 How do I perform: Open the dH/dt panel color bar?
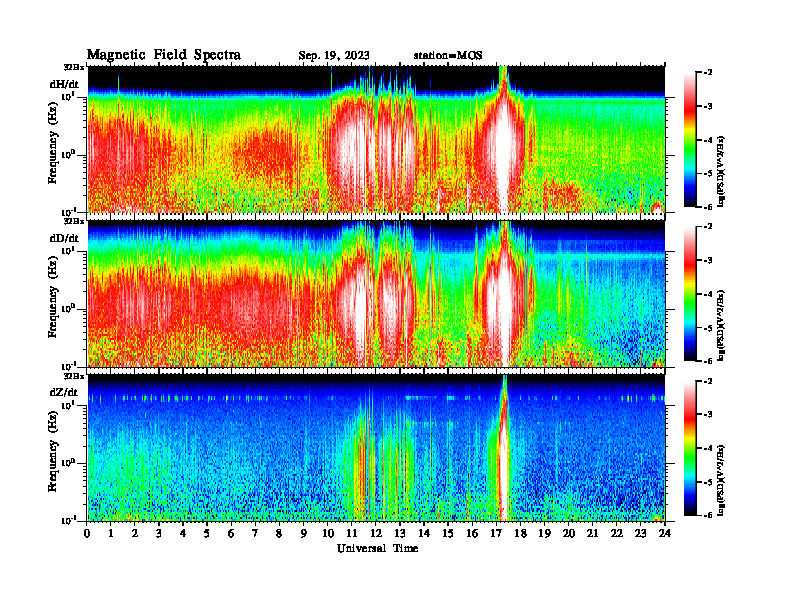tap(689, 139)
